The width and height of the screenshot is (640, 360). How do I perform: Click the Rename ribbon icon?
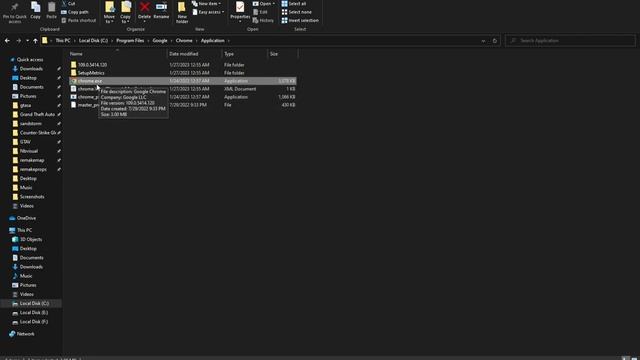pyautogui.click(x=161, y=11)
